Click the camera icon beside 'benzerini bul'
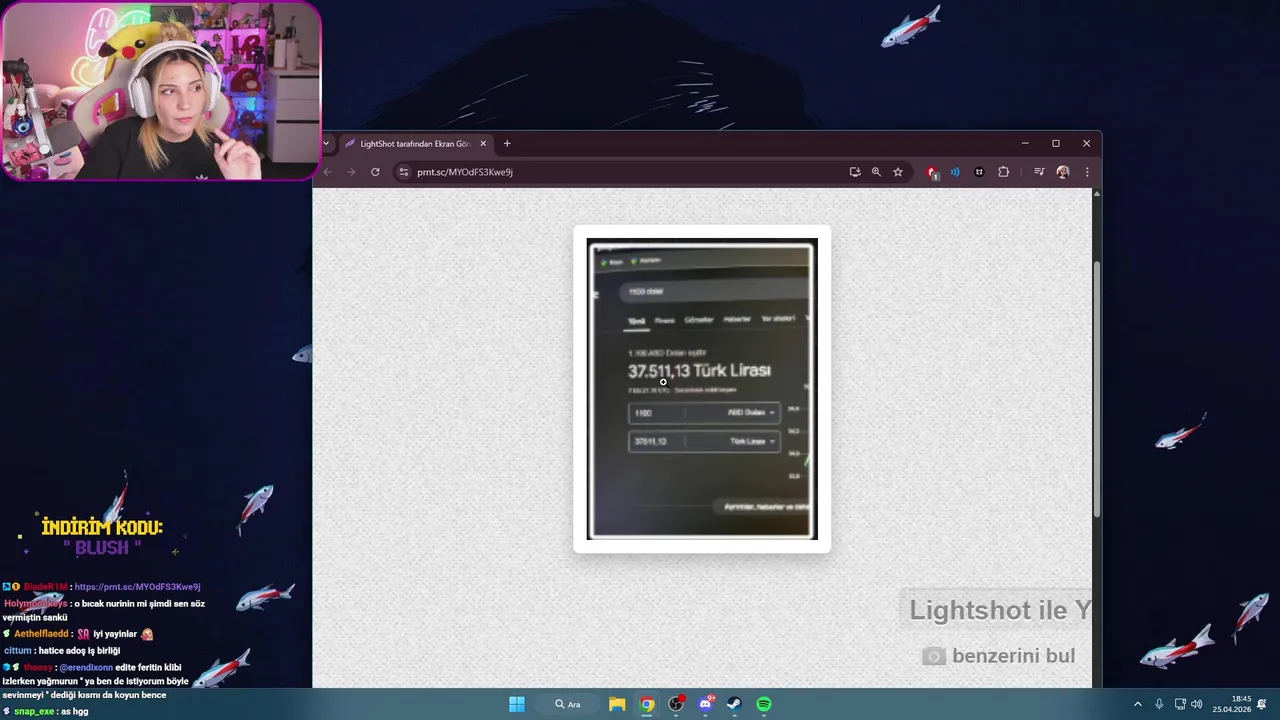 (933, 656)
